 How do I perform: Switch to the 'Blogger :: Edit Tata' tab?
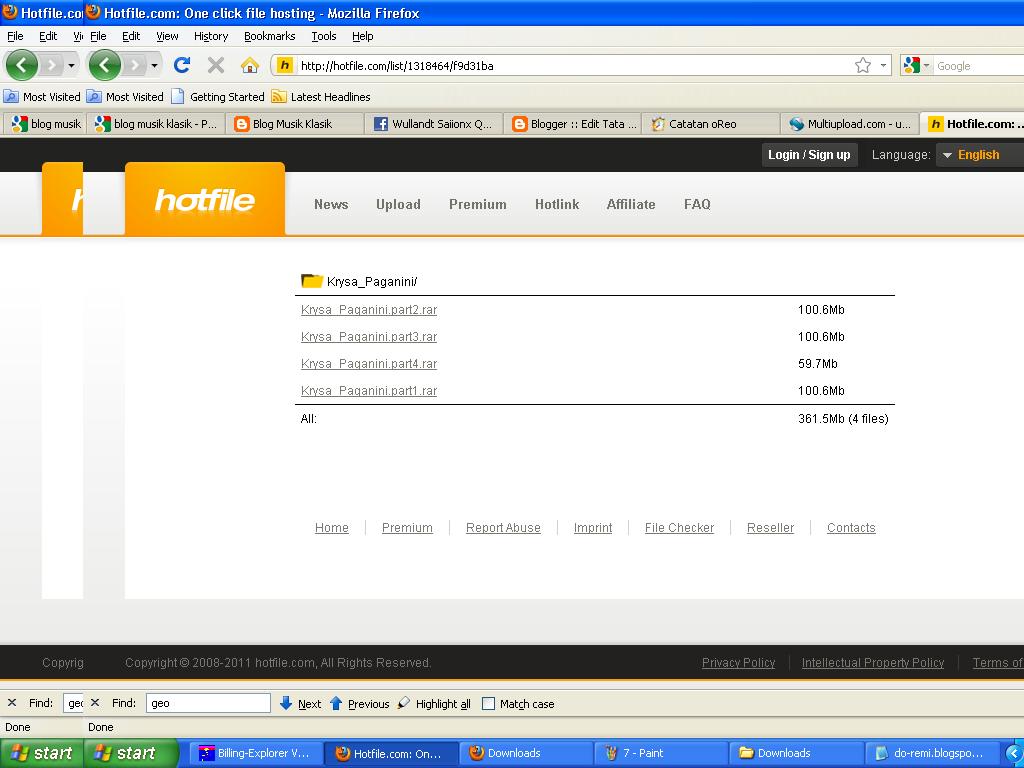(x=573, y=124)
